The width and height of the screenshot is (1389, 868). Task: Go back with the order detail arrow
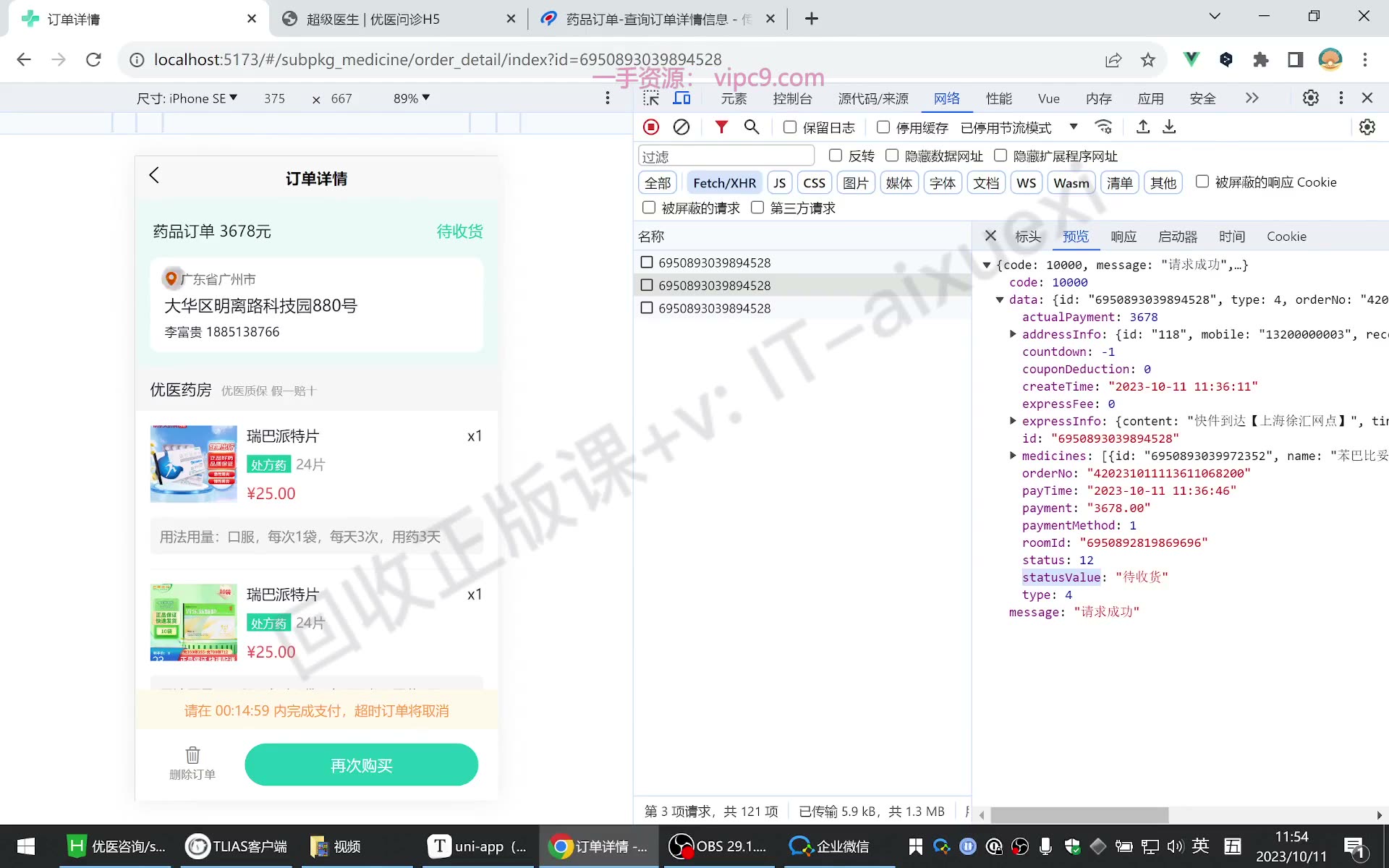(154, 175)
